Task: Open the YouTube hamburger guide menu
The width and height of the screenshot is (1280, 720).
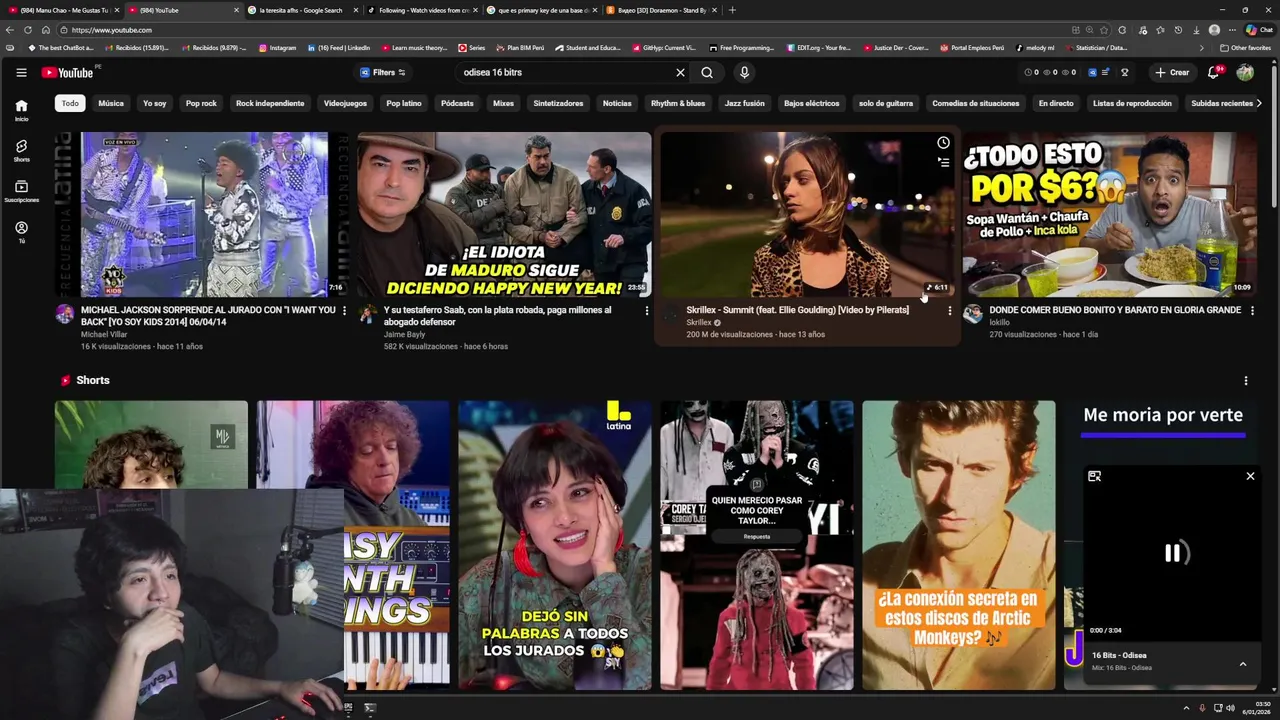Action: pos(21,72)
